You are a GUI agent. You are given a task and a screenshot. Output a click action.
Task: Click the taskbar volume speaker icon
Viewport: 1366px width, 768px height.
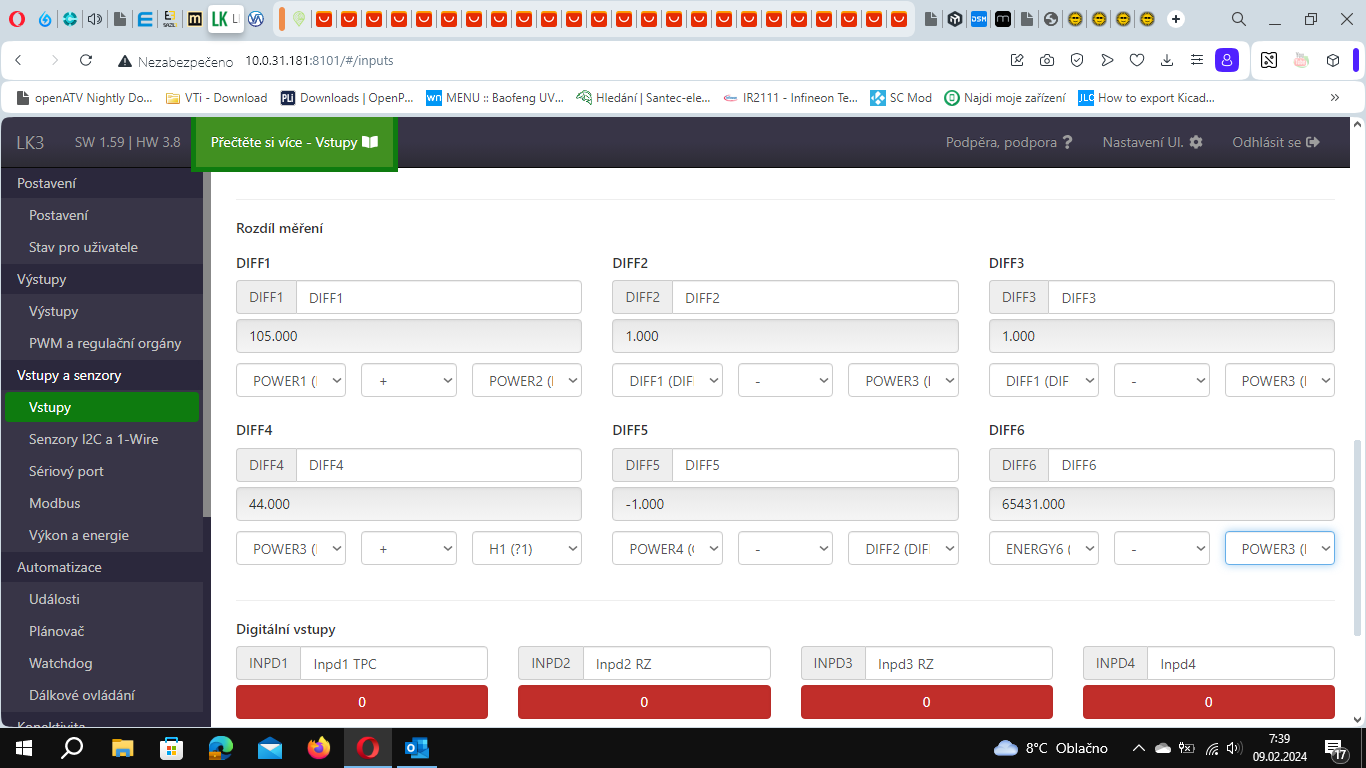coord(1234,748)
